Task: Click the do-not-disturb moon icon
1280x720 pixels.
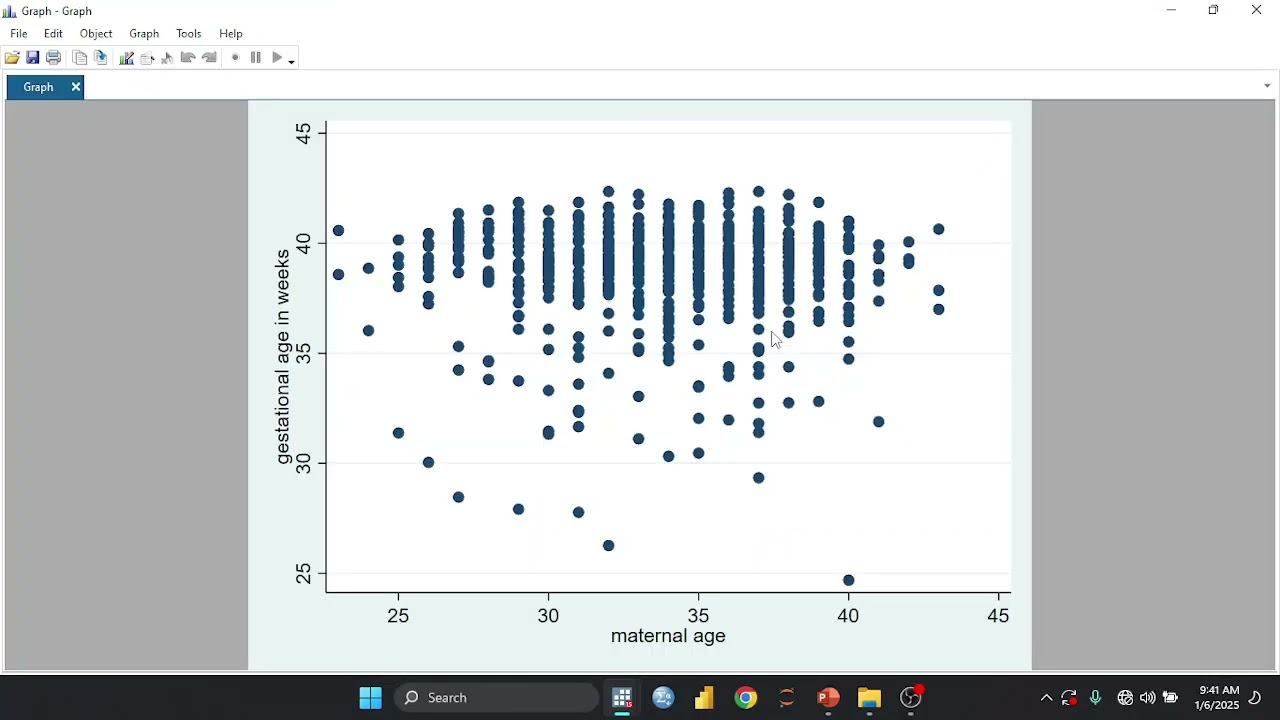Action: pyautogui.click(x=1256, y=698)
